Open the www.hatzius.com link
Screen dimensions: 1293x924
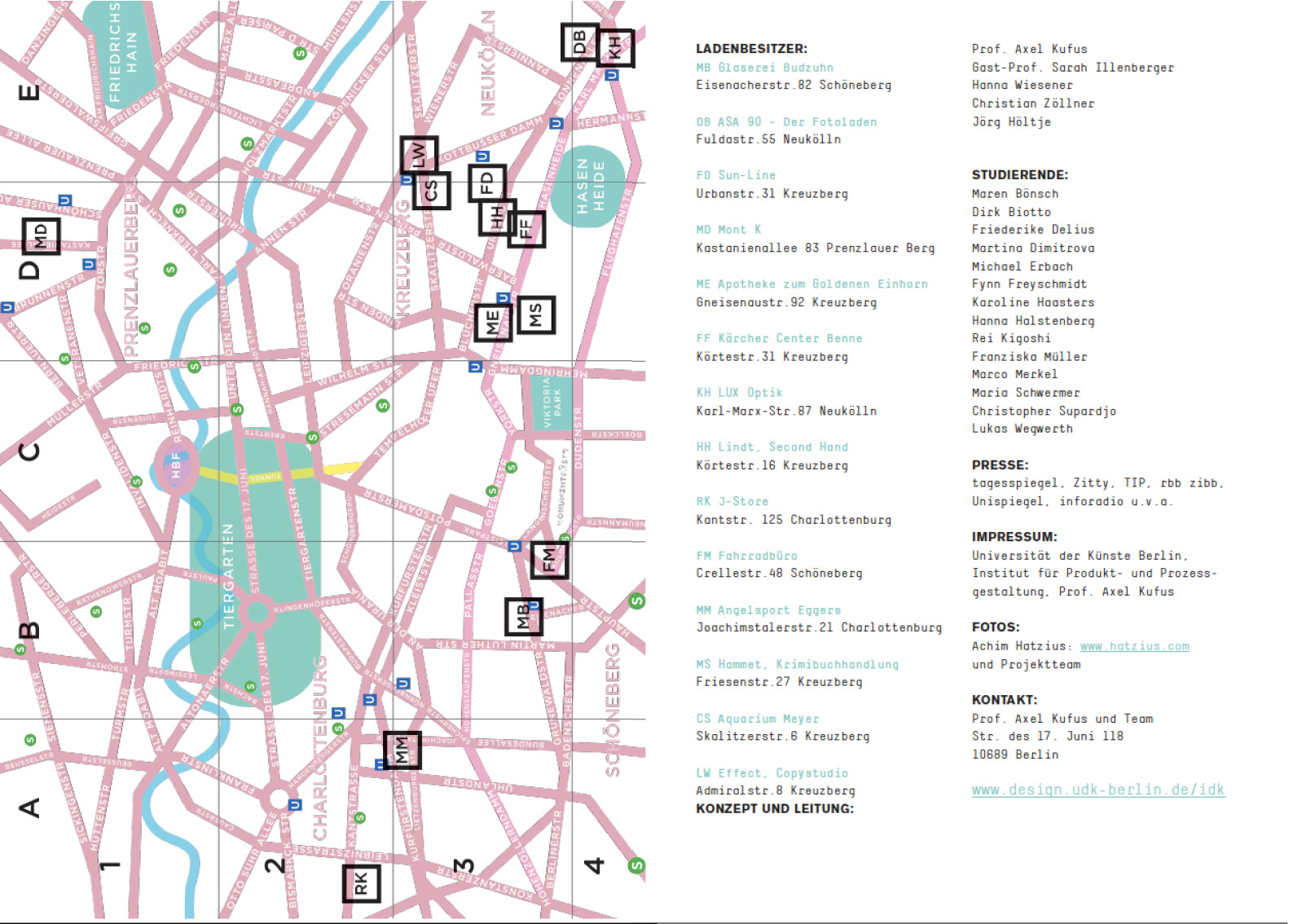[1134, 646]
